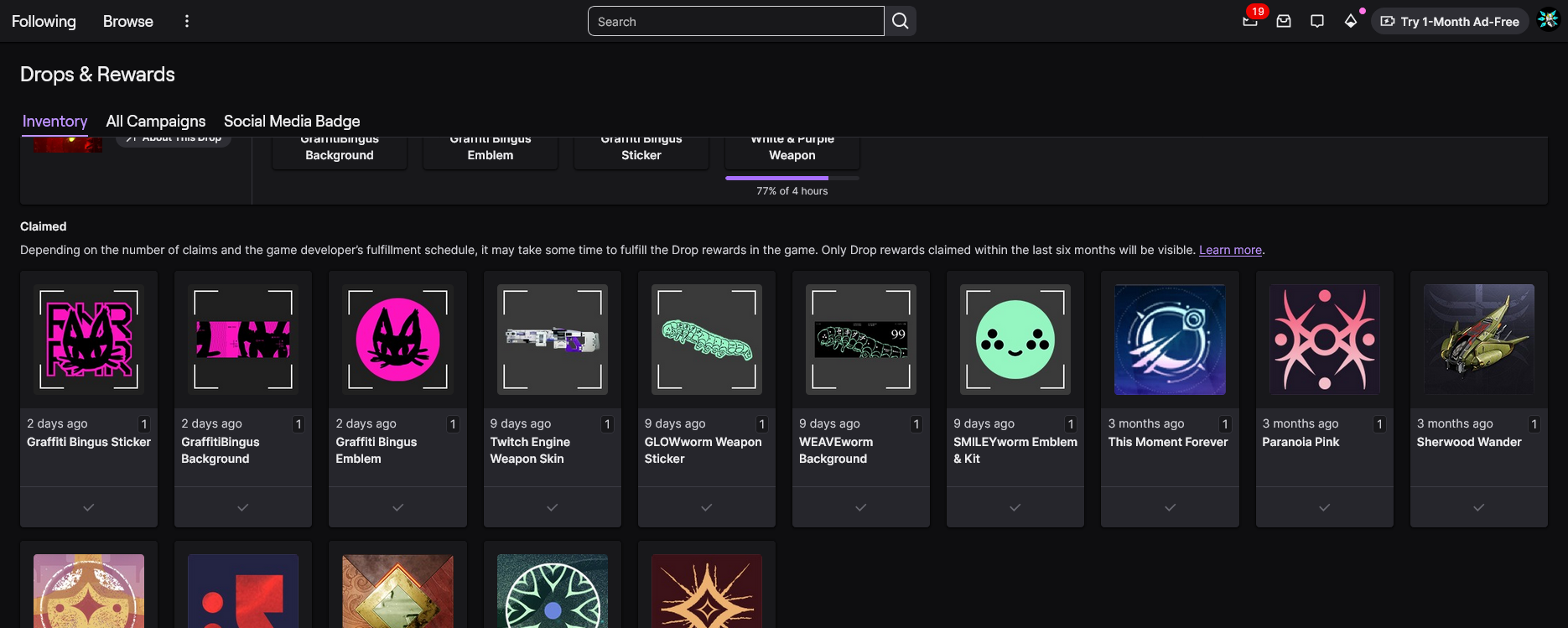Click the Learn more link
This screenshot has width=1568, height=628.
point(1230,250)
